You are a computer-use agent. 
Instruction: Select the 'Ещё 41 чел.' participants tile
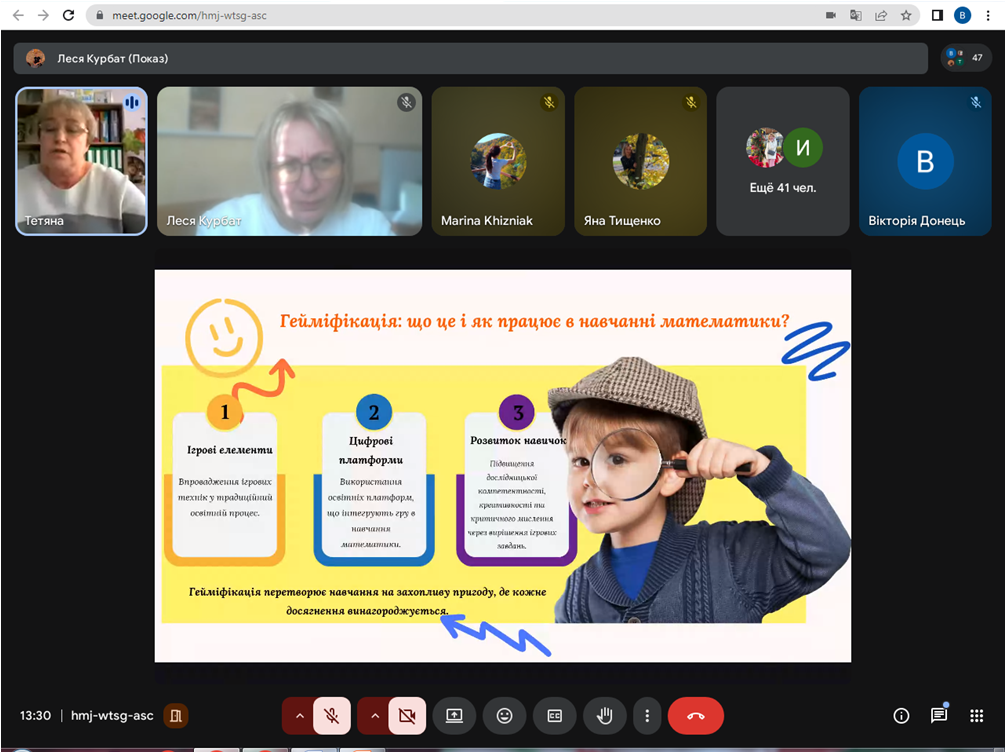[783, 161]
